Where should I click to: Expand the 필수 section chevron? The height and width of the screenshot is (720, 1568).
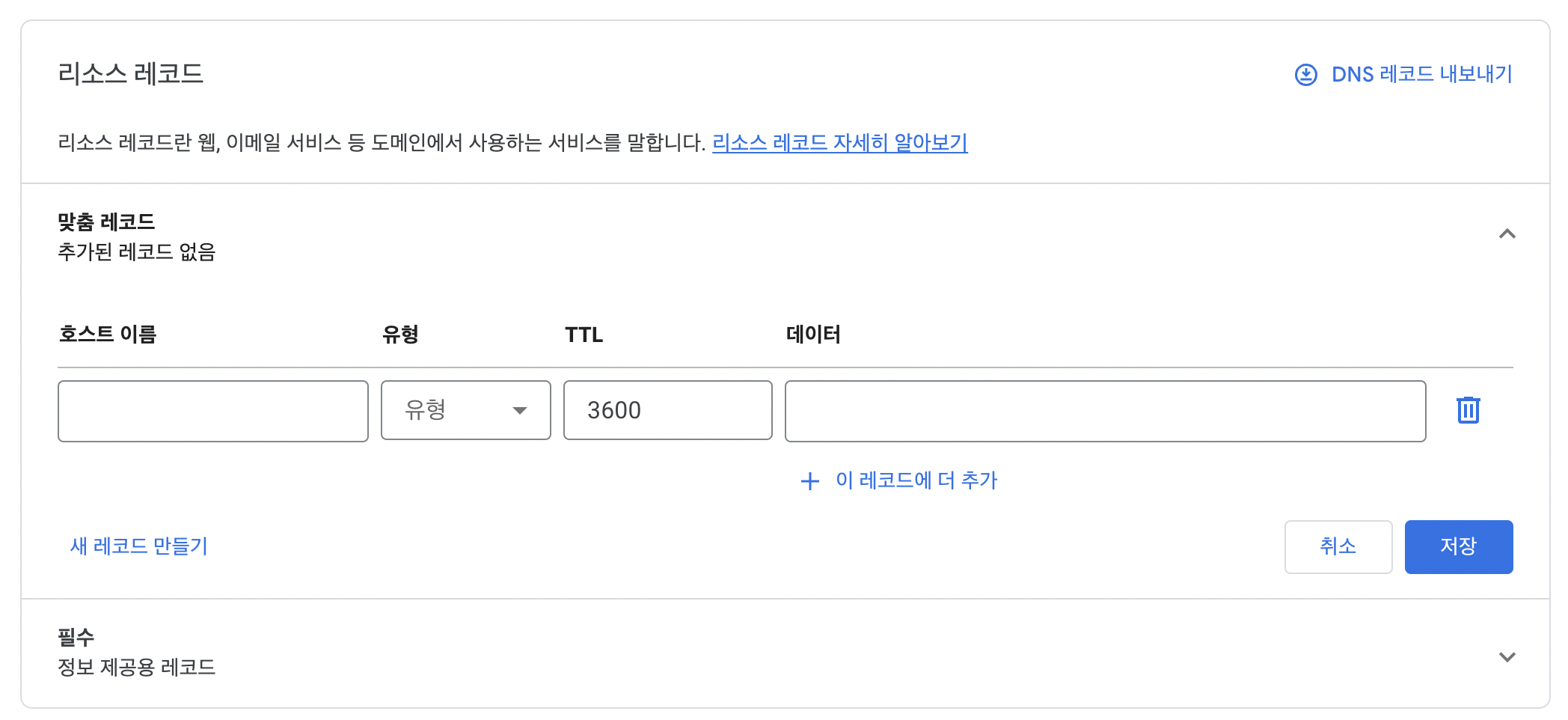click(x=1507, y=657)
